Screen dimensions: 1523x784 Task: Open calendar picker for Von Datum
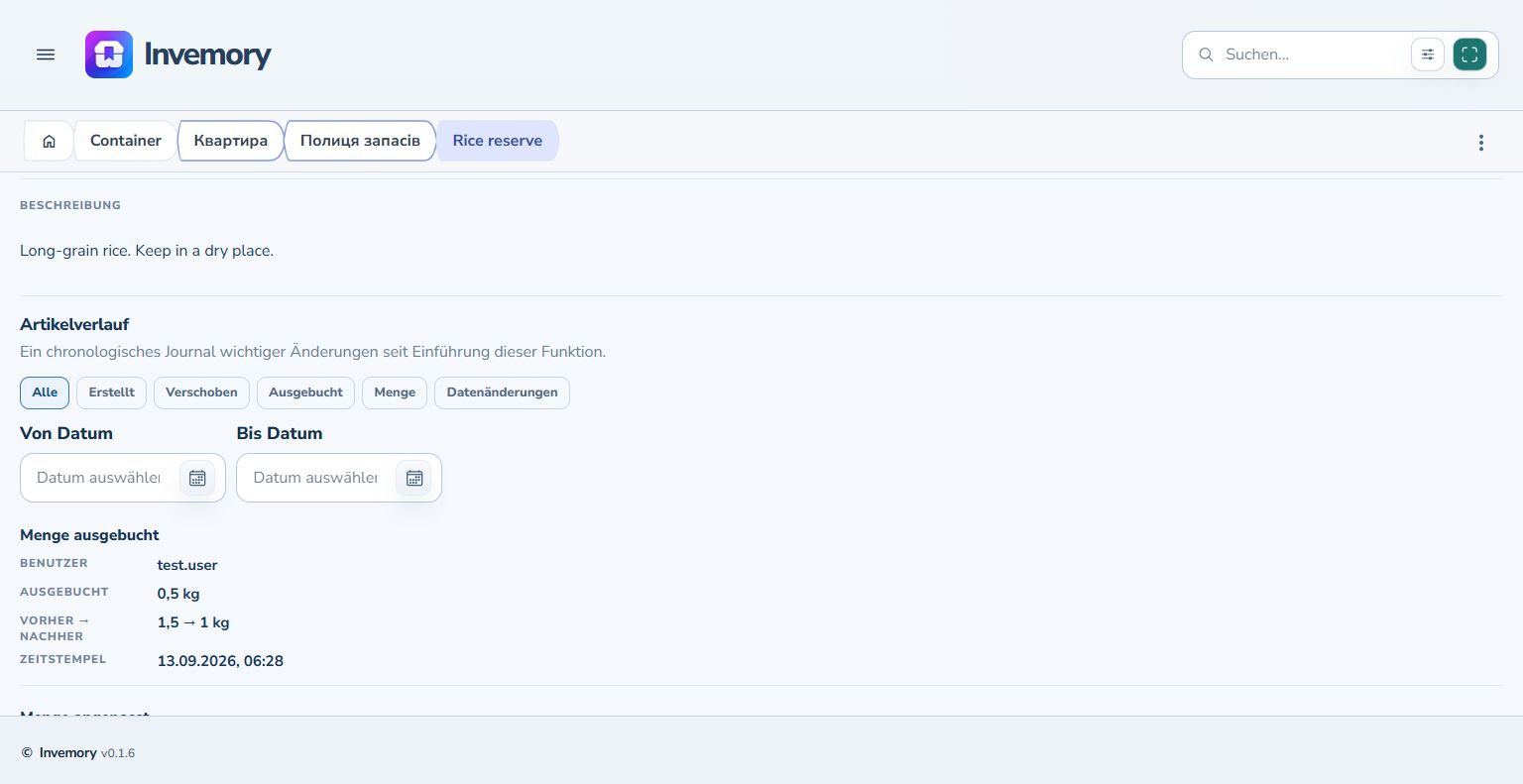pyautogui.click(x=197, y=478)
